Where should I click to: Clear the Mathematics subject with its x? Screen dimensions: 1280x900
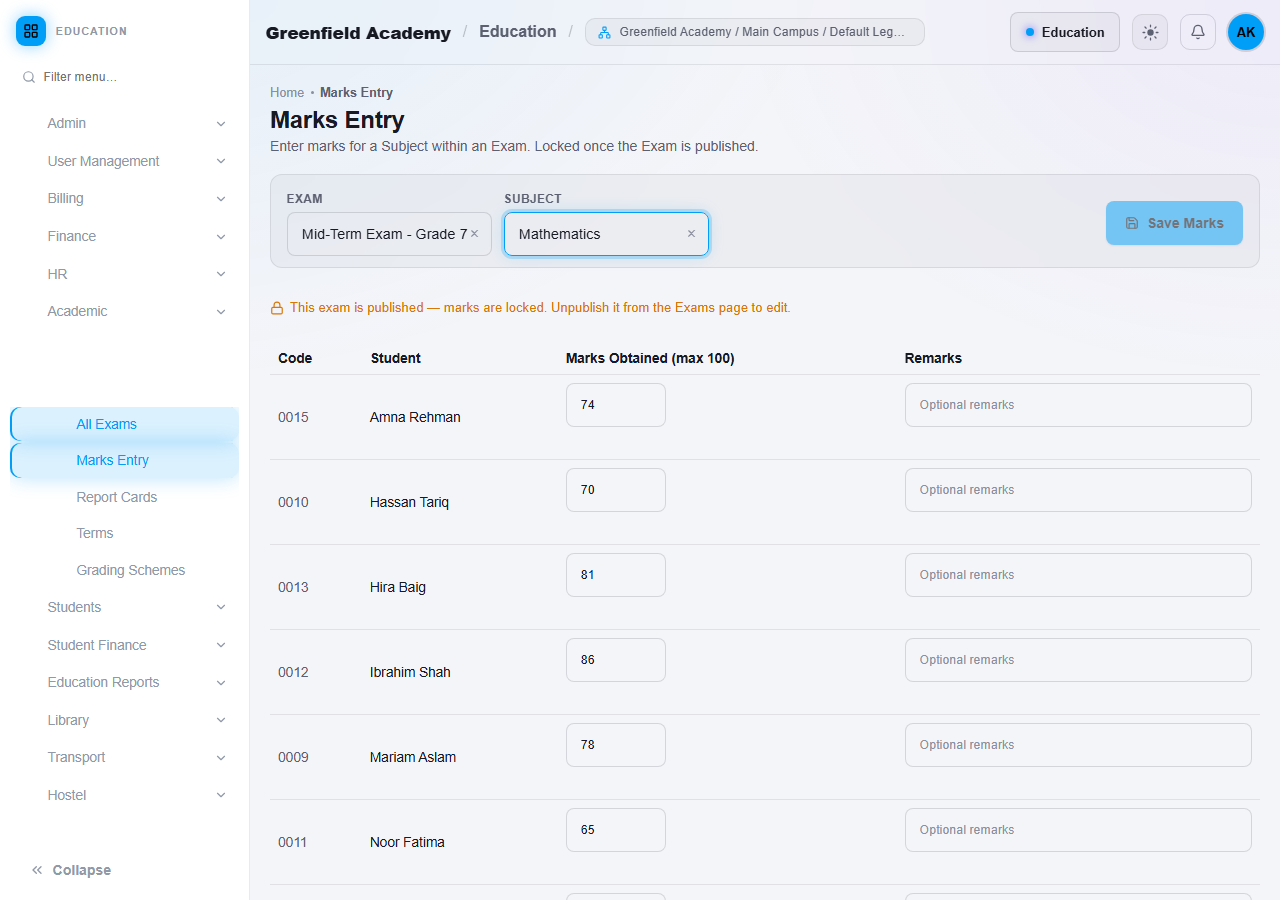pos(691,233)
